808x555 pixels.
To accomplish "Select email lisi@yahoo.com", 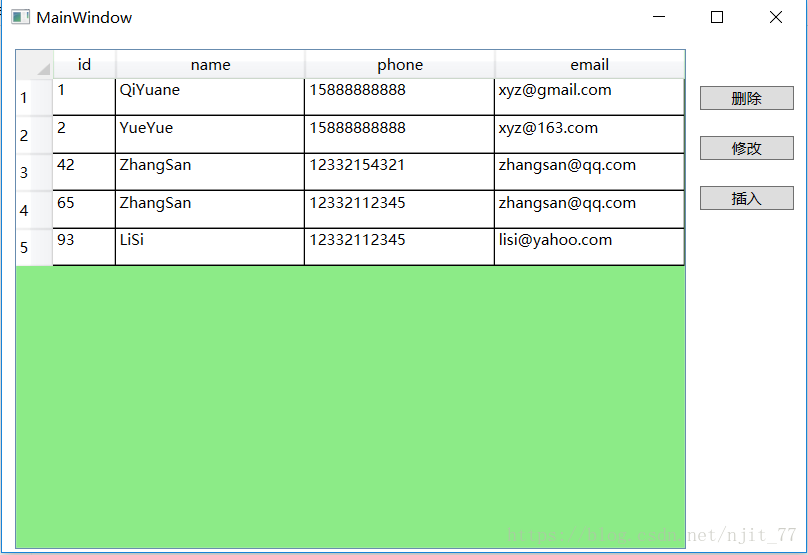I will coord(590,247).
